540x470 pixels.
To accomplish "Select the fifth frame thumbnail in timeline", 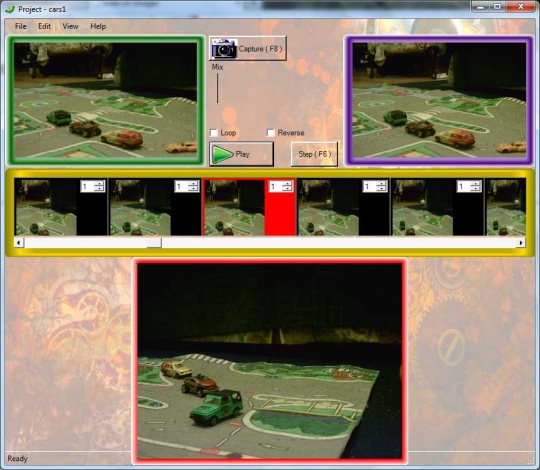I will point(423,207).
